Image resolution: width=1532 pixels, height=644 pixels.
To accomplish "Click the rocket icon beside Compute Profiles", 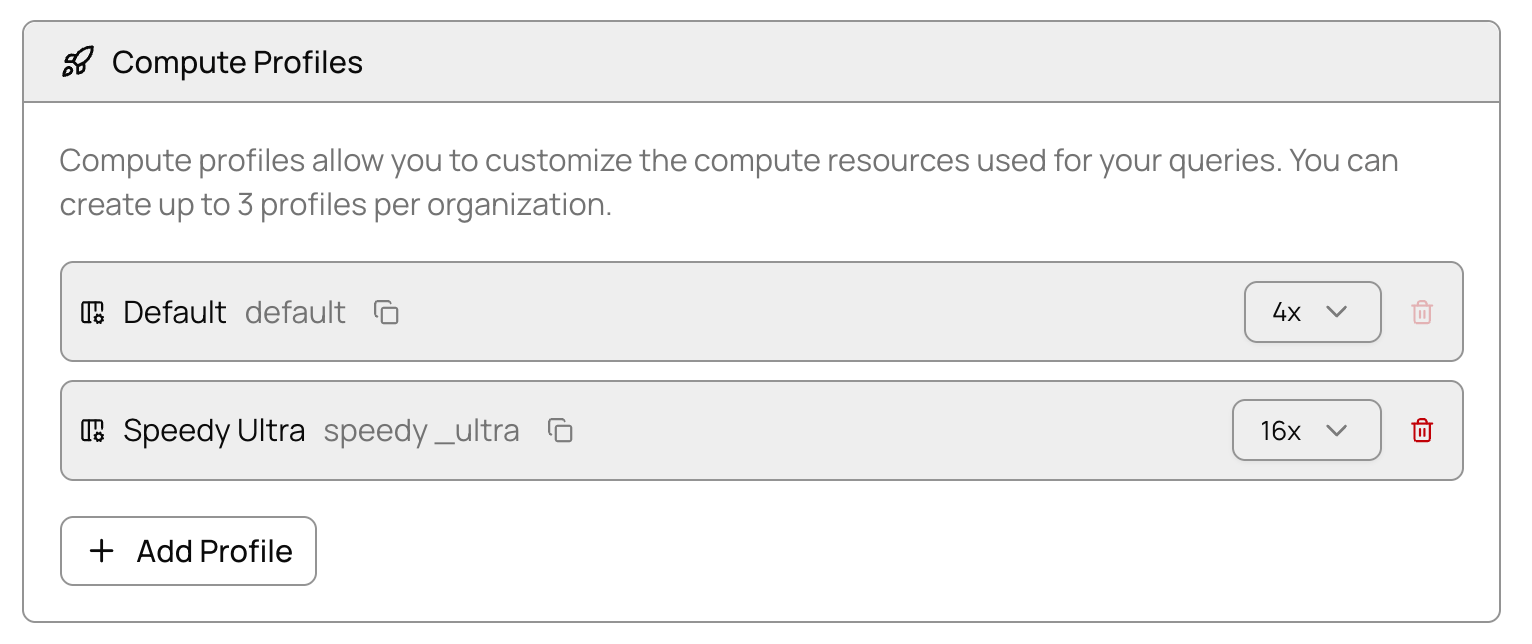I will (77, 63).
